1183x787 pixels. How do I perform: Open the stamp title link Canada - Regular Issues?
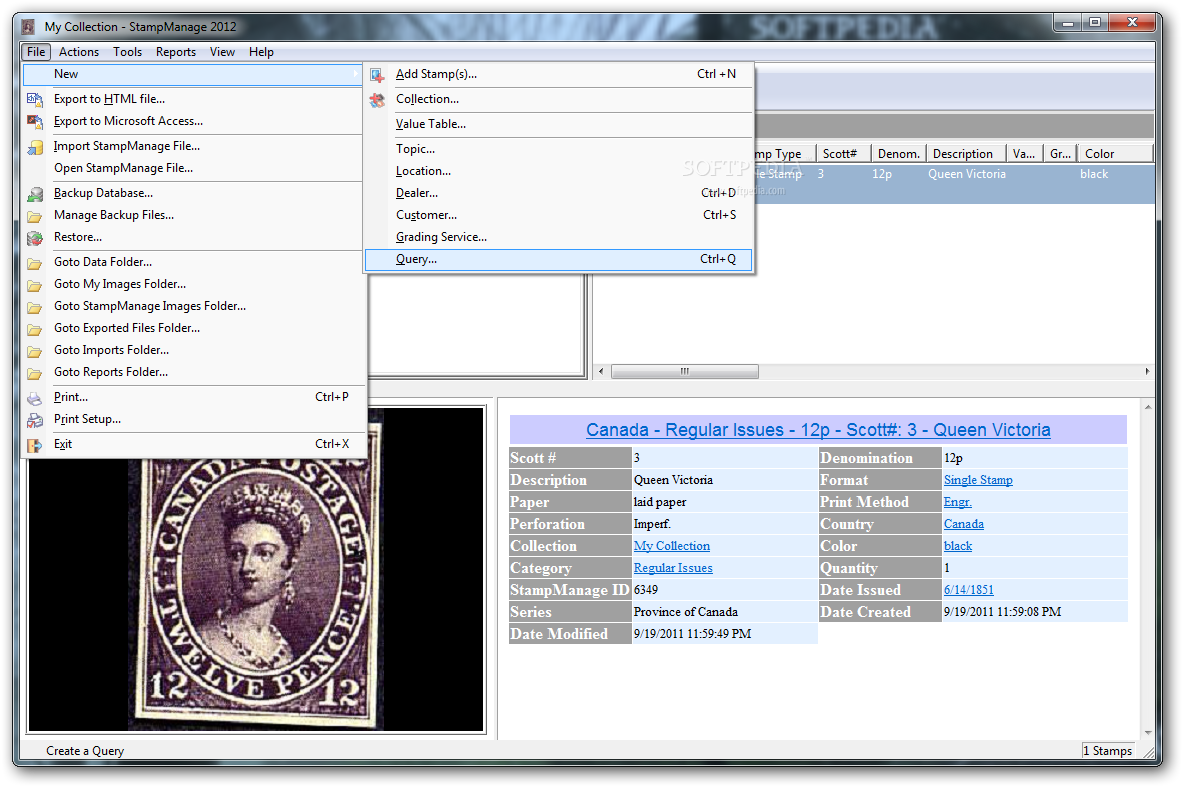point(818,430)
